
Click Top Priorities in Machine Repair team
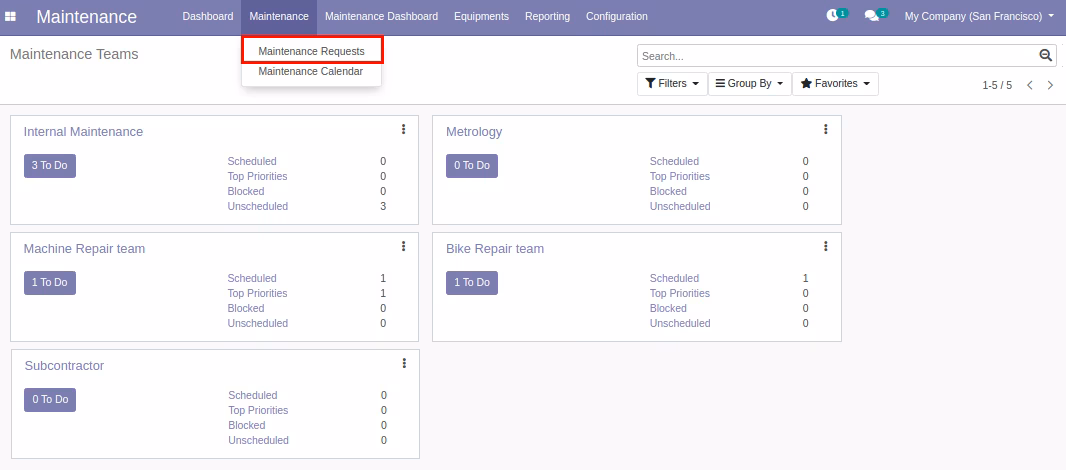click(258, 293)
